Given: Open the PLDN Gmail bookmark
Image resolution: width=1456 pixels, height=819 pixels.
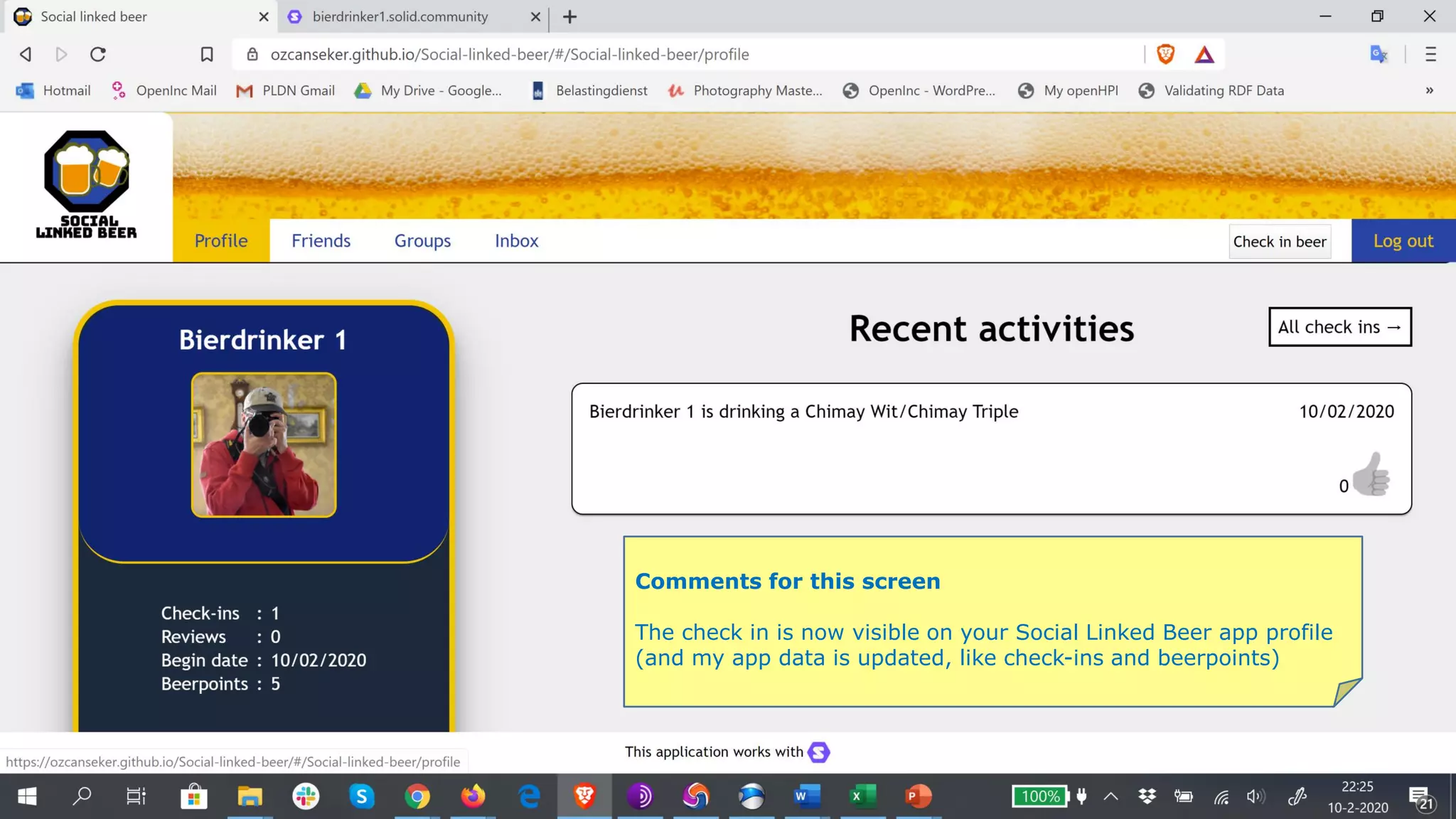Looking at the screenshot, I should click(286, 90).
